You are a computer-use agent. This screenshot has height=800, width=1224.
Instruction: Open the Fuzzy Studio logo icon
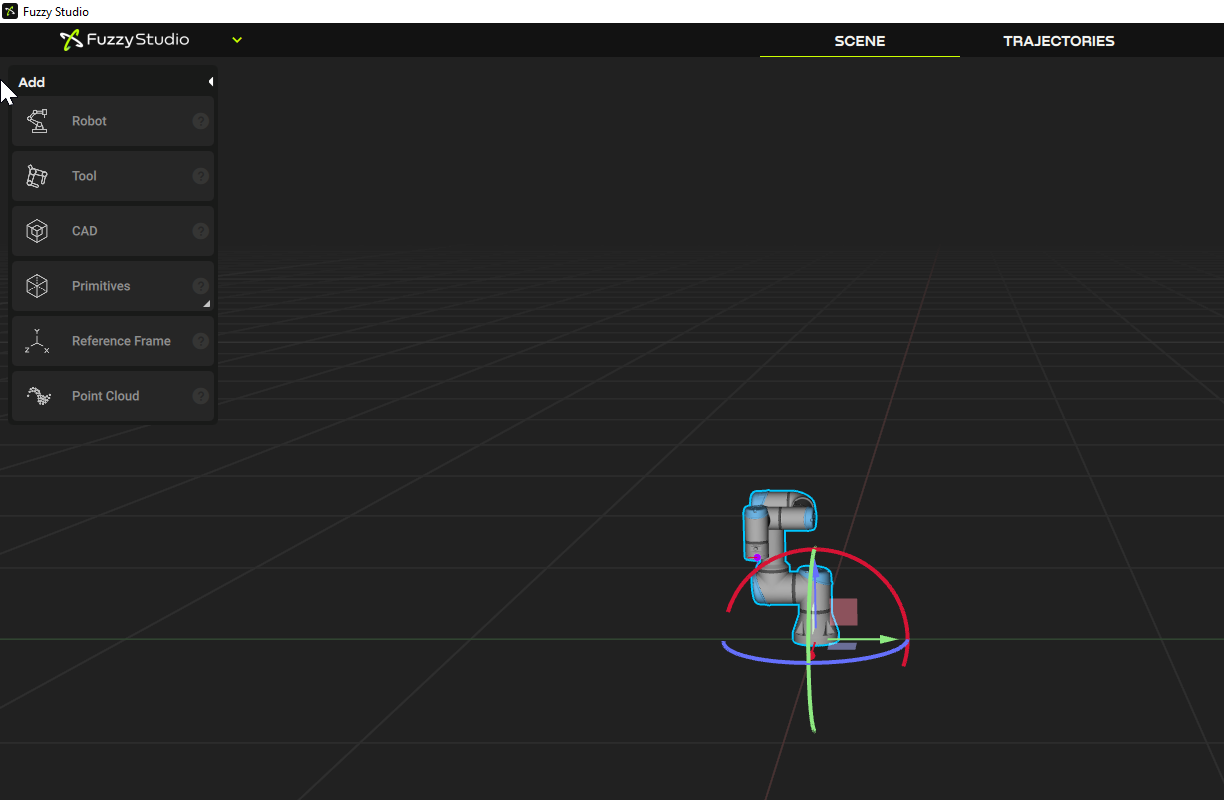[68, 40]
